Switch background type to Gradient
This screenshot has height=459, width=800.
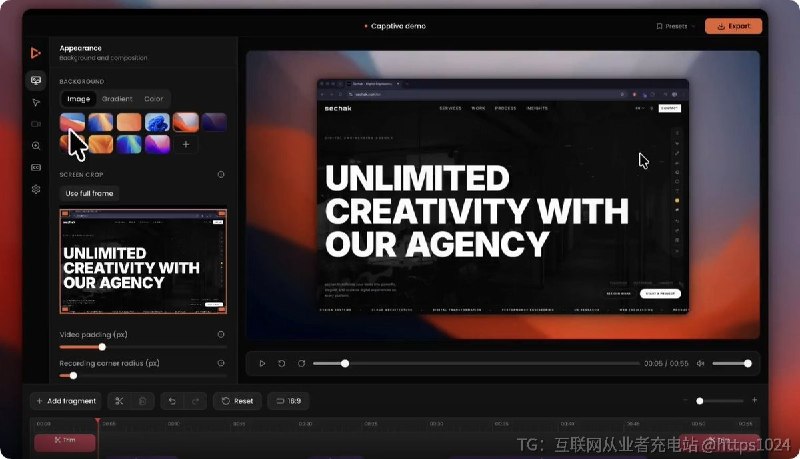pyautogui.click(x=117, y=99)
